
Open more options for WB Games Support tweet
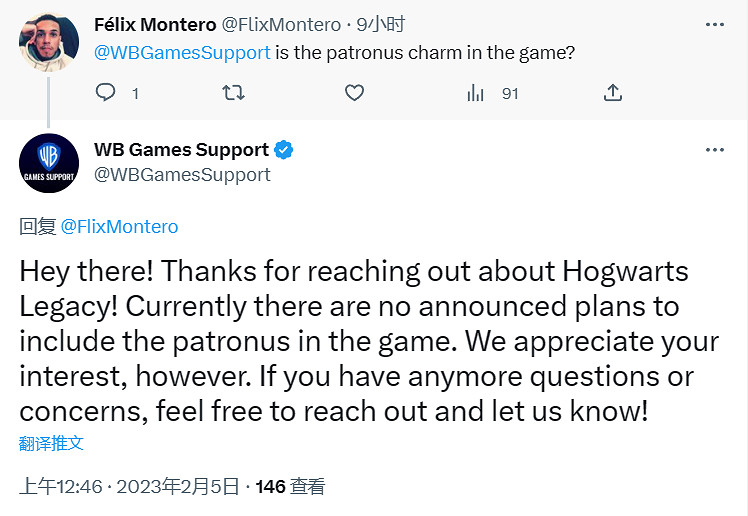point(714,150)
